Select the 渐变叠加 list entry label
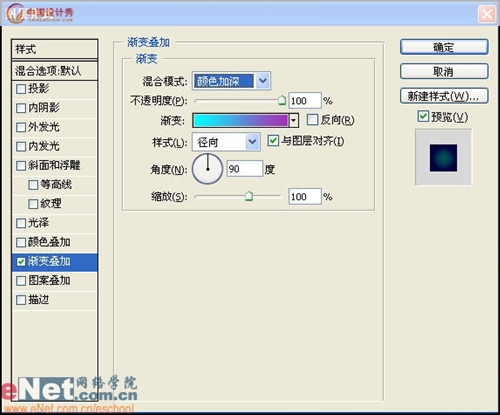The height and width of the screenshot is (415, 500). [x=49, y=261]
